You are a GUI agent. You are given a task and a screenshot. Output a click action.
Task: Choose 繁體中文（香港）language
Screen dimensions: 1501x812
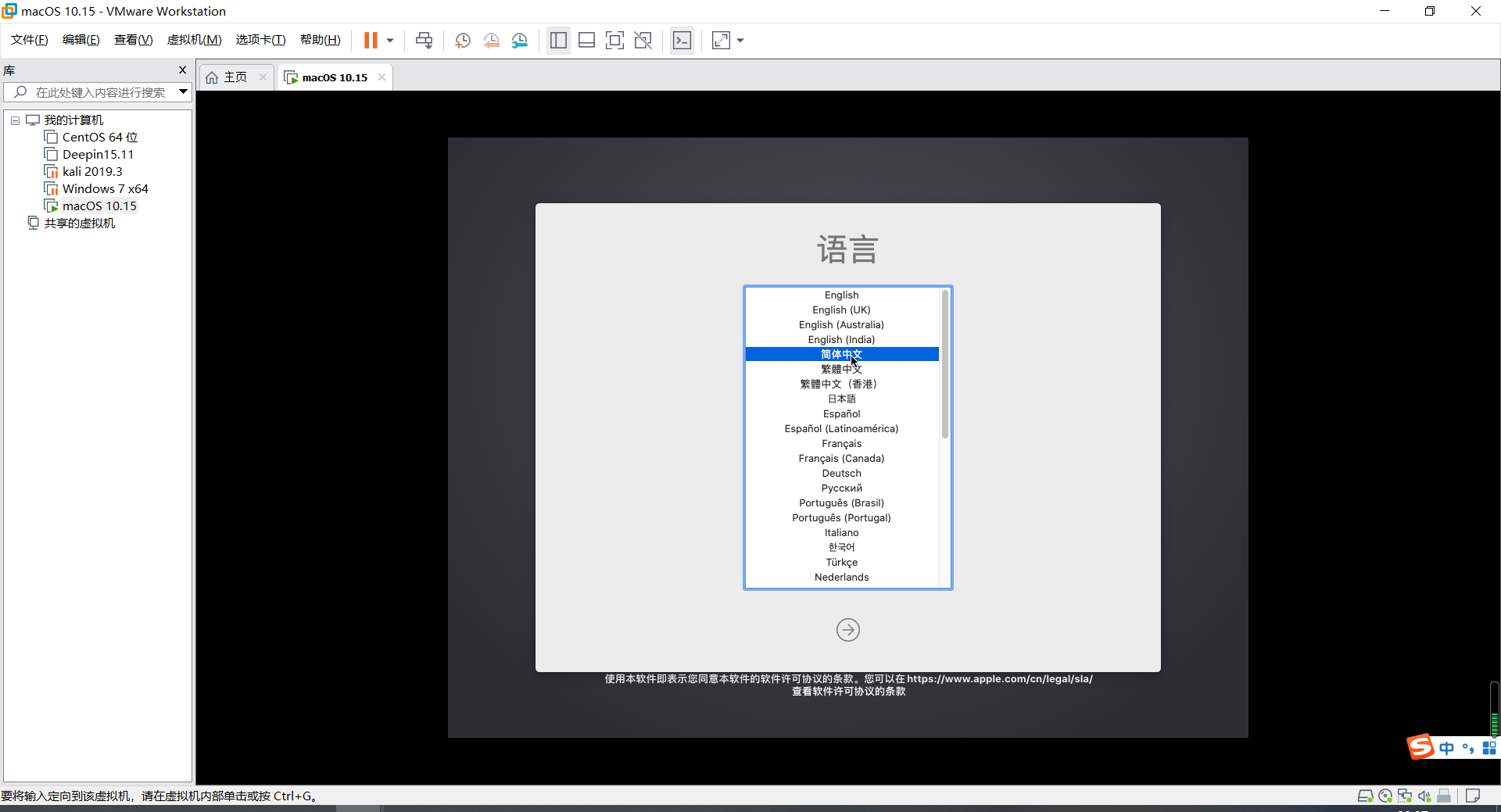841,384
